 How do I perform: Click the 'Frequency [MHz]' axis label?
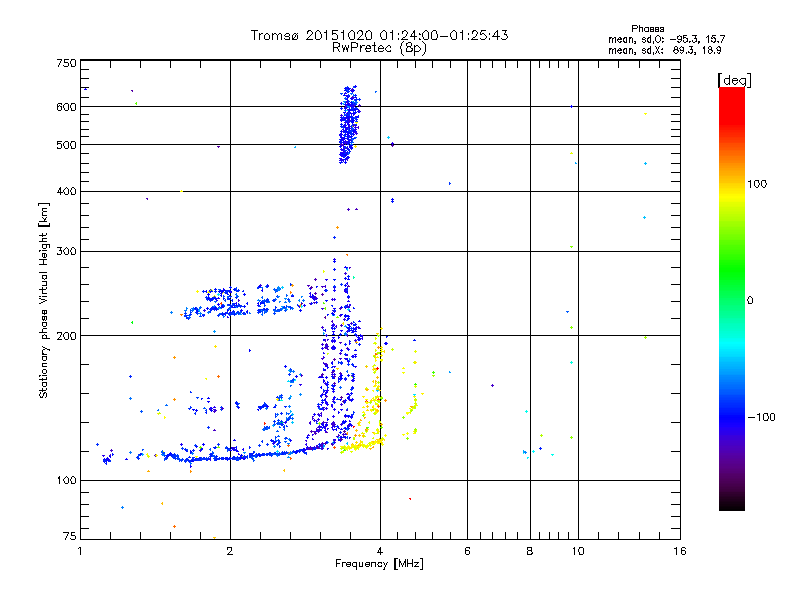pyautogui.click(x=379, y=564)
